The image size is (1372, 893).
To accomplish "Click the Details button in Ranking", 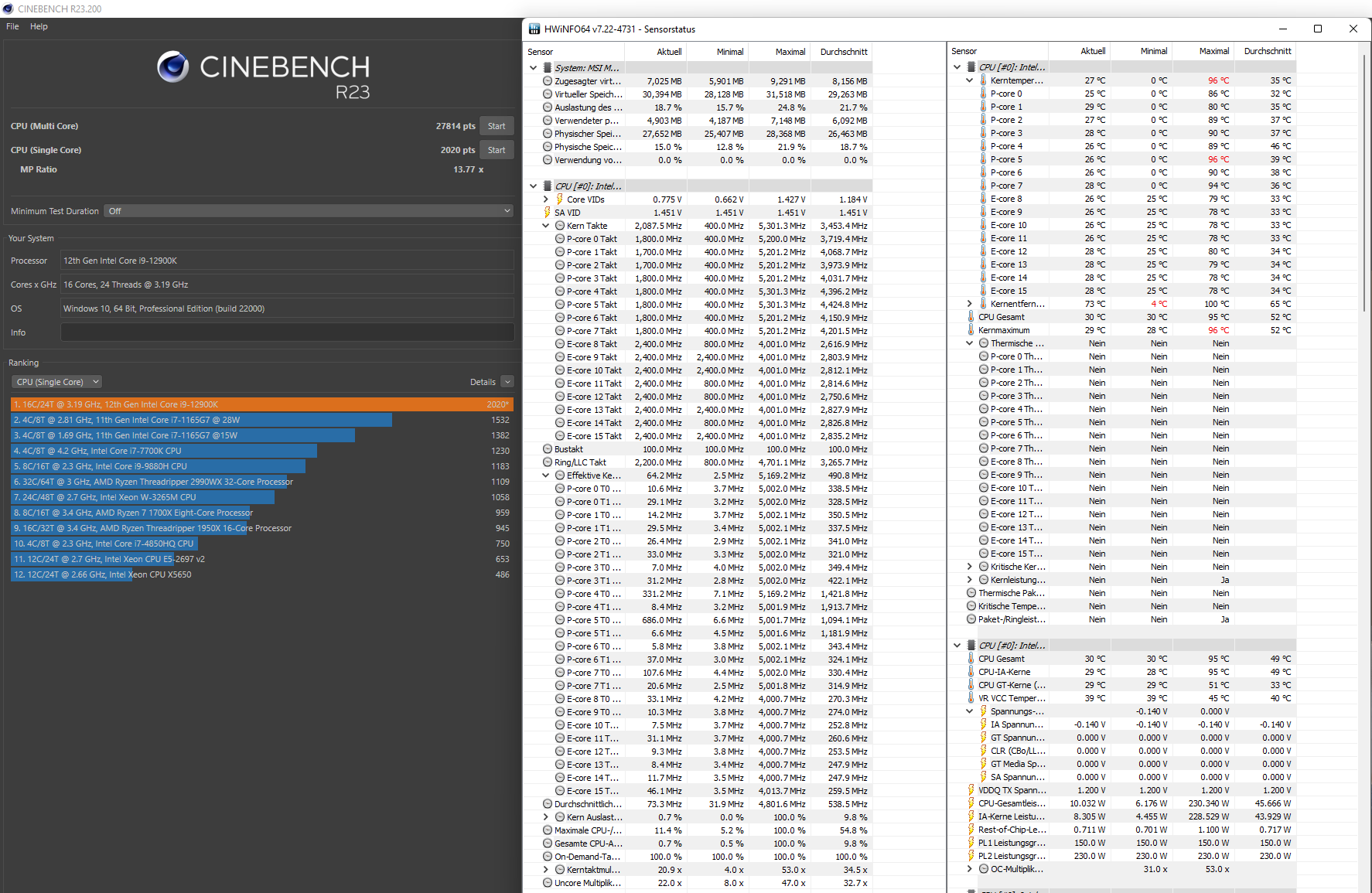I will tap(483, 382).
